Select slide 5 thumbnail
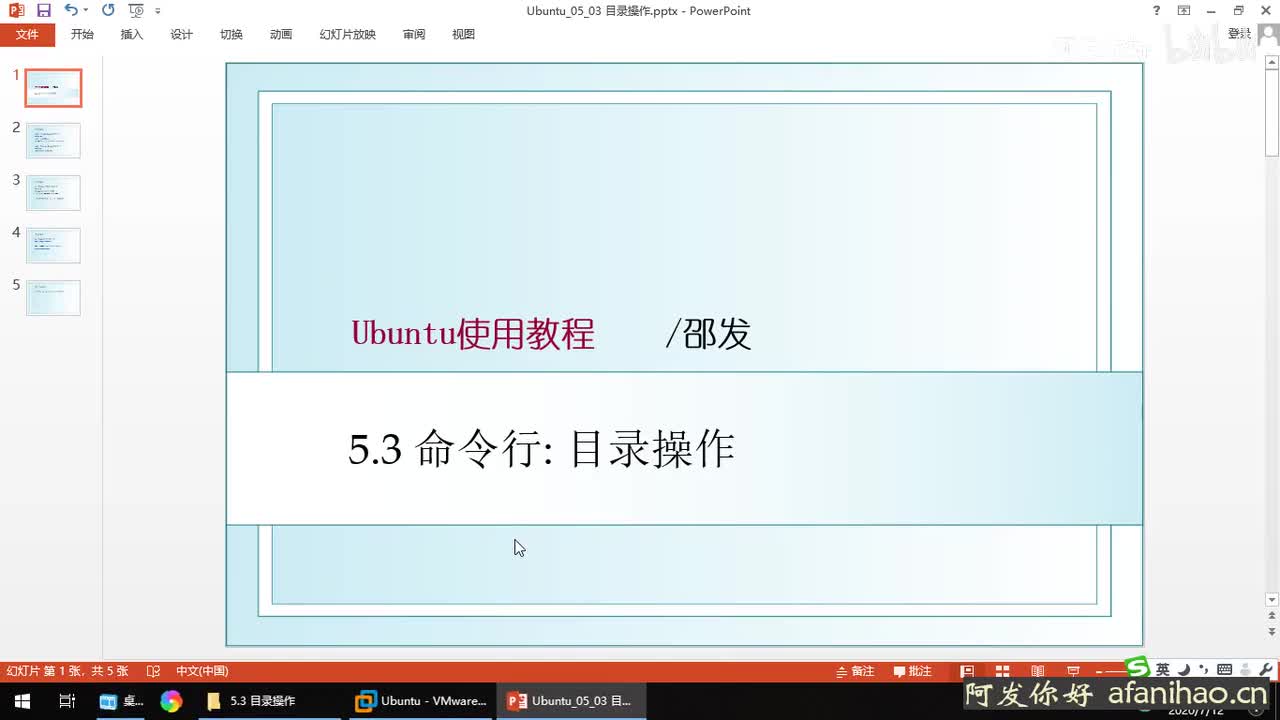The height and width of the screenshot is (720, 1280). click(x=53, y=297)
